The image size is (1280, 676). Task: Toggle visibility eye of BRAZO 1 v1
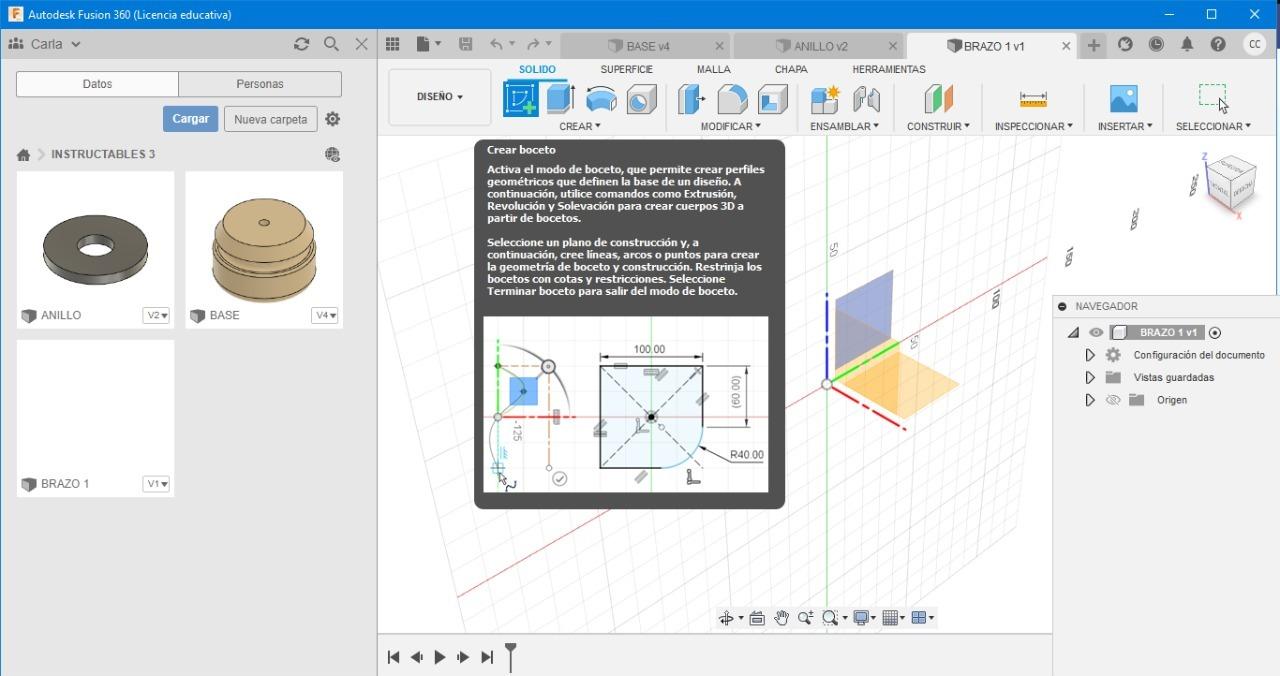1096,333
